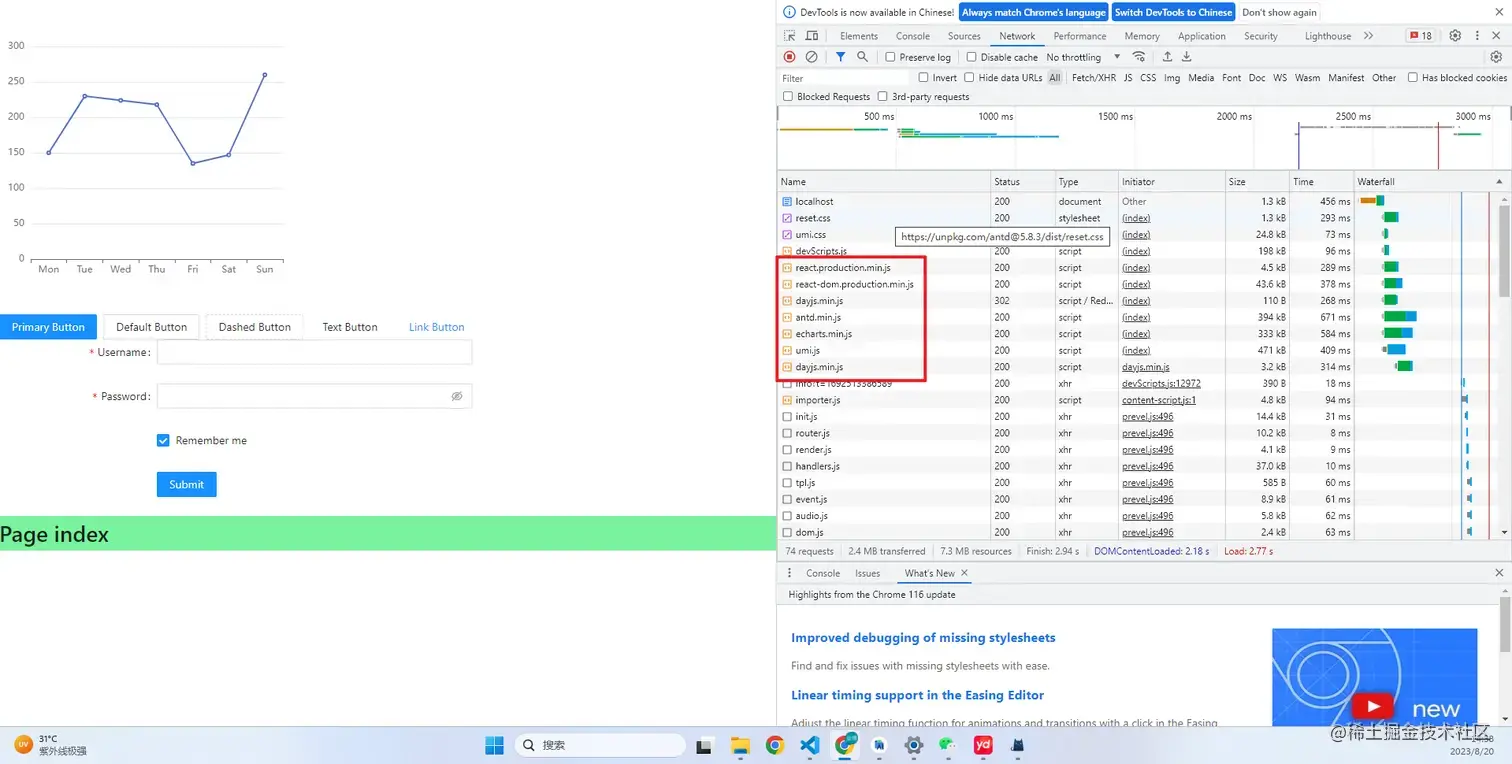Export HAR file with download arrow

tap(1186, 57)
